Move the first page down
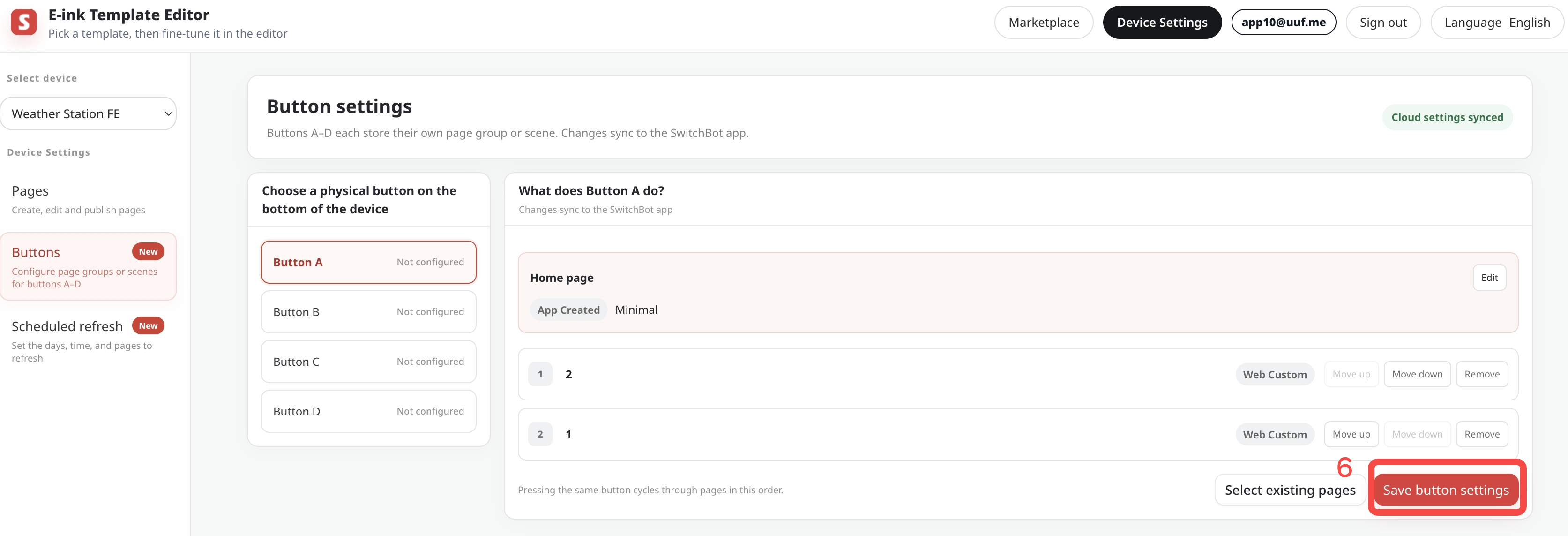 [1417, 374]
